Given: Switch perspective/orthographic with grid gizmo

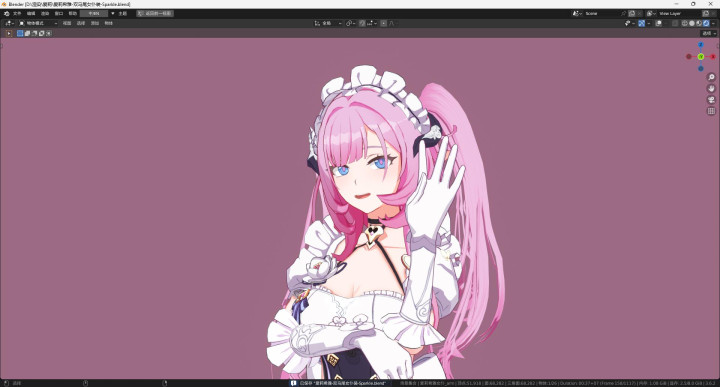Looking at the screenshot, I should [711, 111].
